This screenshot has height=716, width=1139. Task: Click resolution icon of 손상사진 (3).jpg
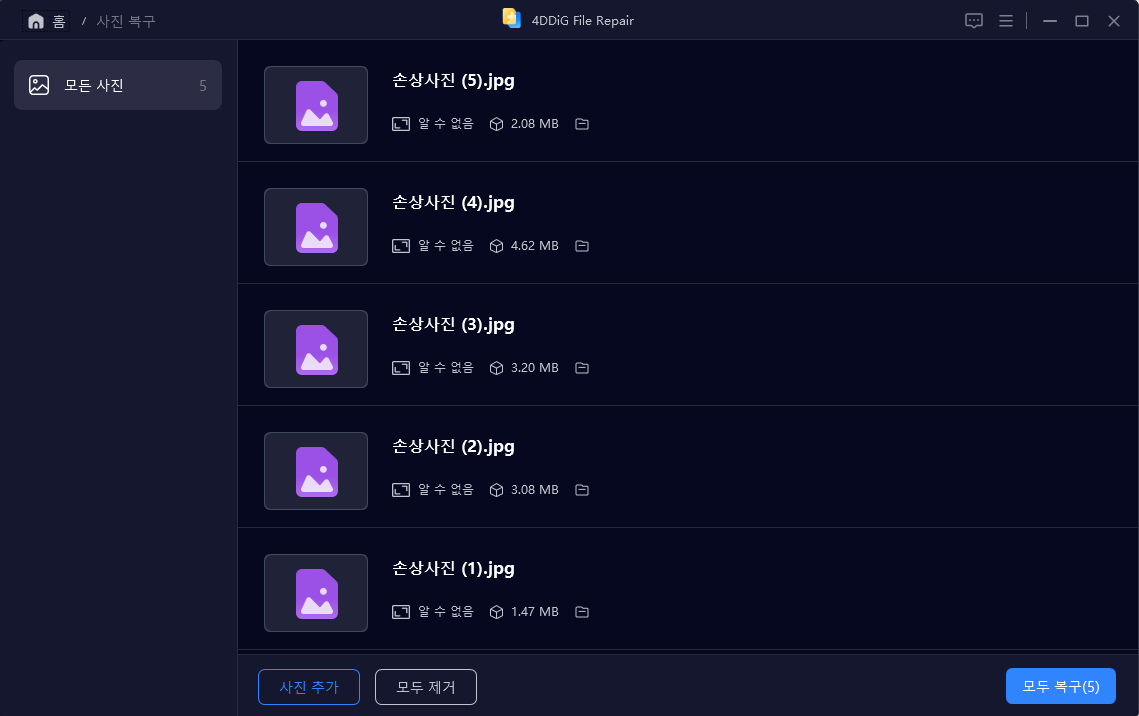(401, 368)
